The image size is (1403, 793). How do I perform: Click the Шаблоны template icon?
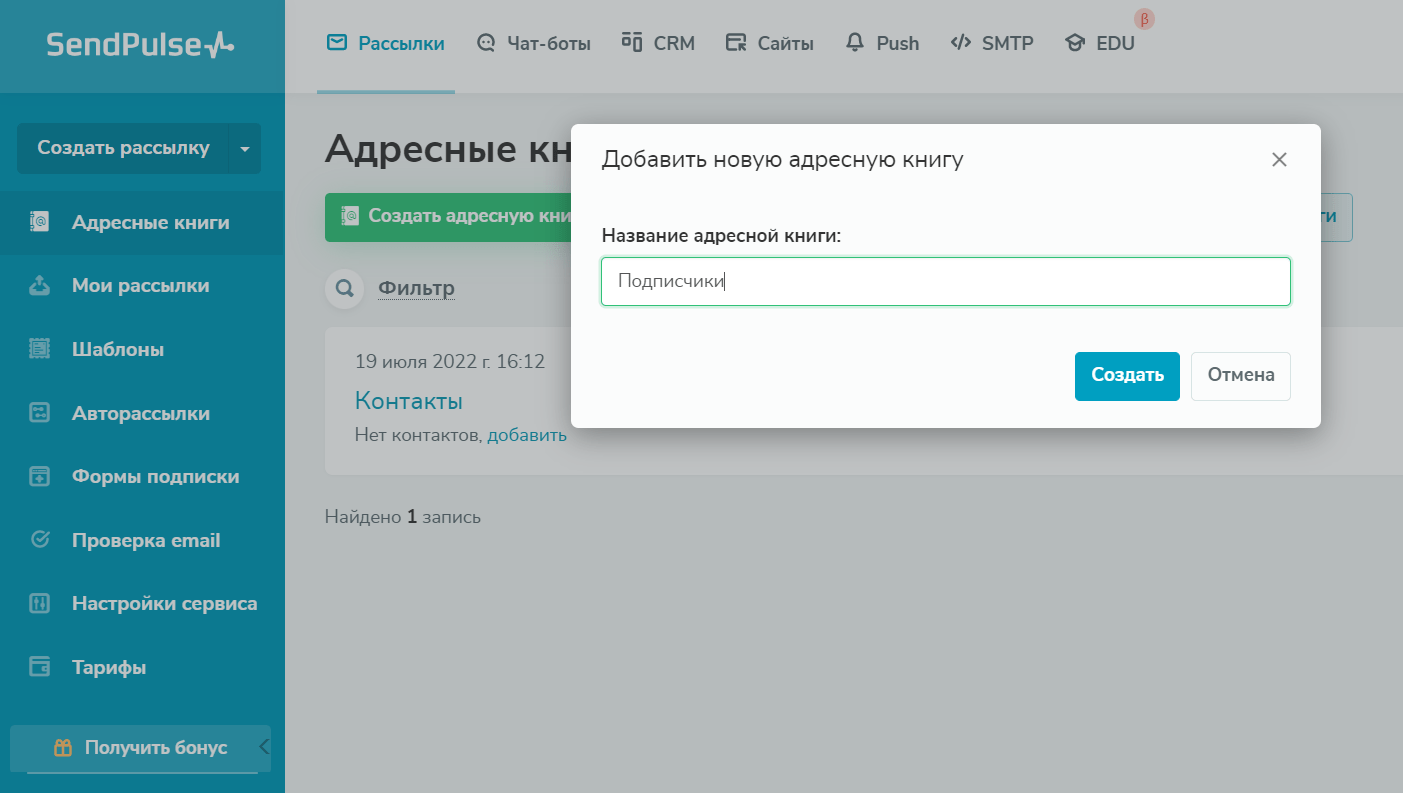click(40, 349)
